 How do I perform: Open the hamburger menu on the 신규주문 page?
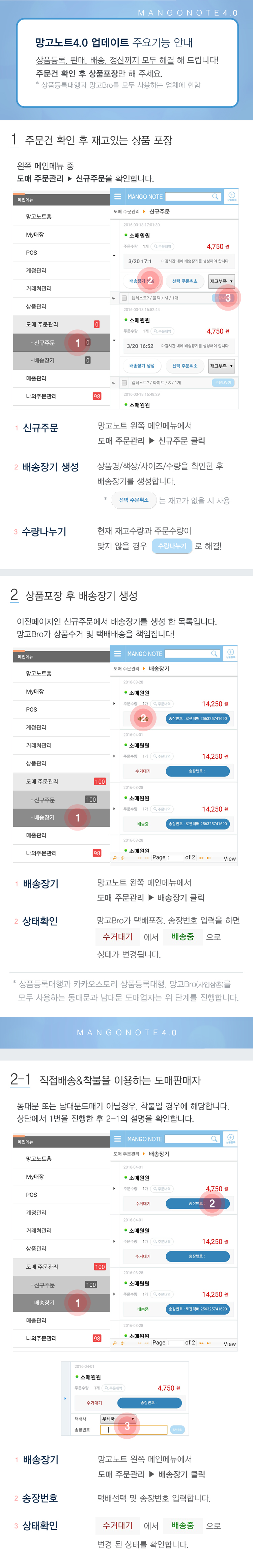tap(118, 197)
